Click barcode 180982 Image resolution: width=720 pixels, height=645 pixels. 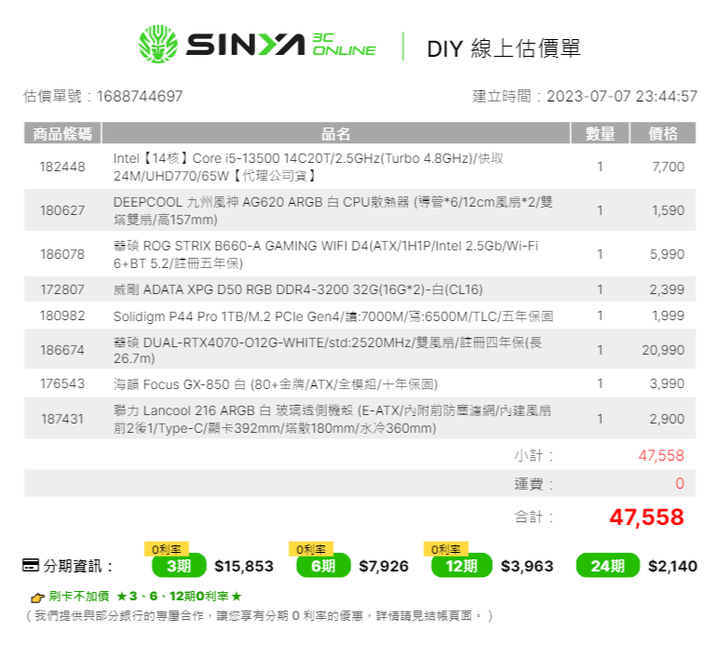pyautogui.click(x=62, y=316)
